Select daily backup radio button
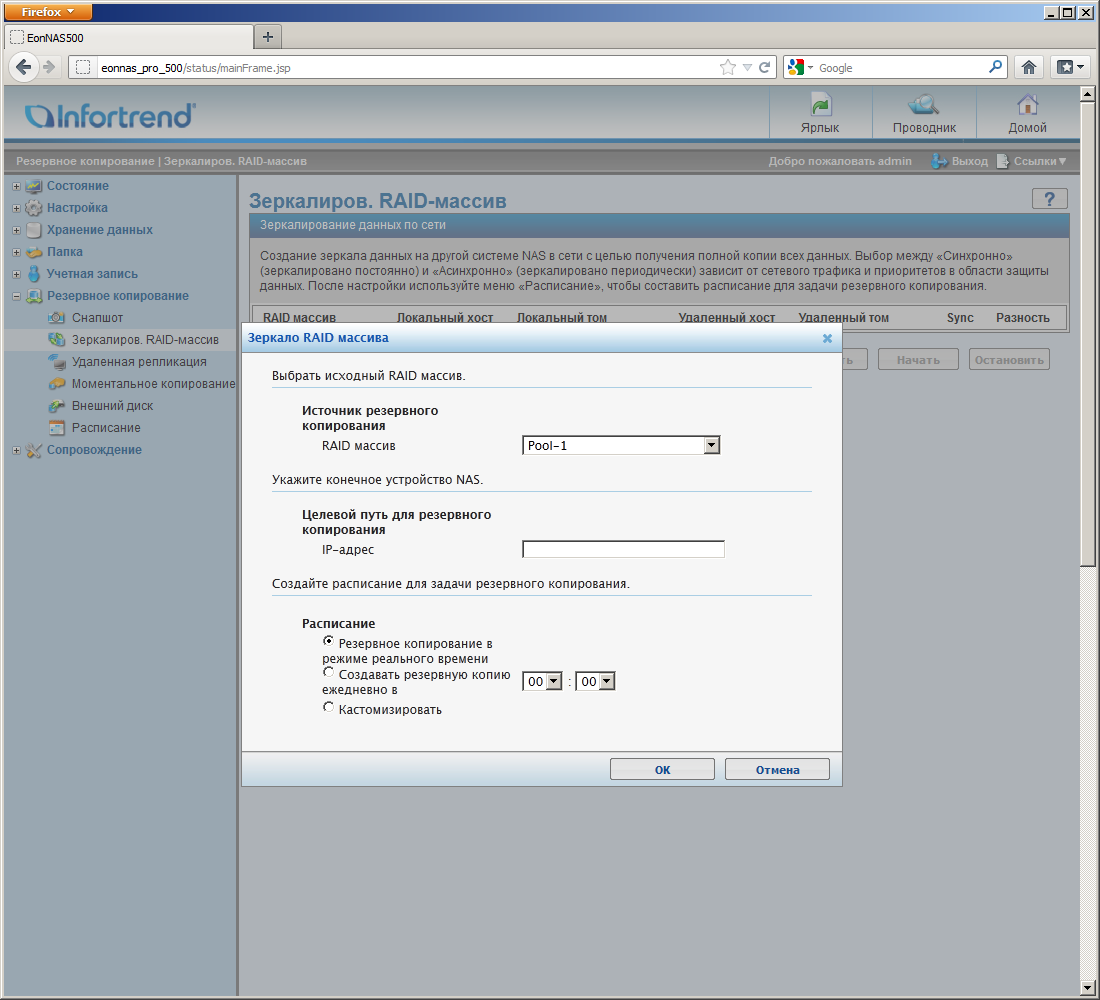 [x=328, y=672]
